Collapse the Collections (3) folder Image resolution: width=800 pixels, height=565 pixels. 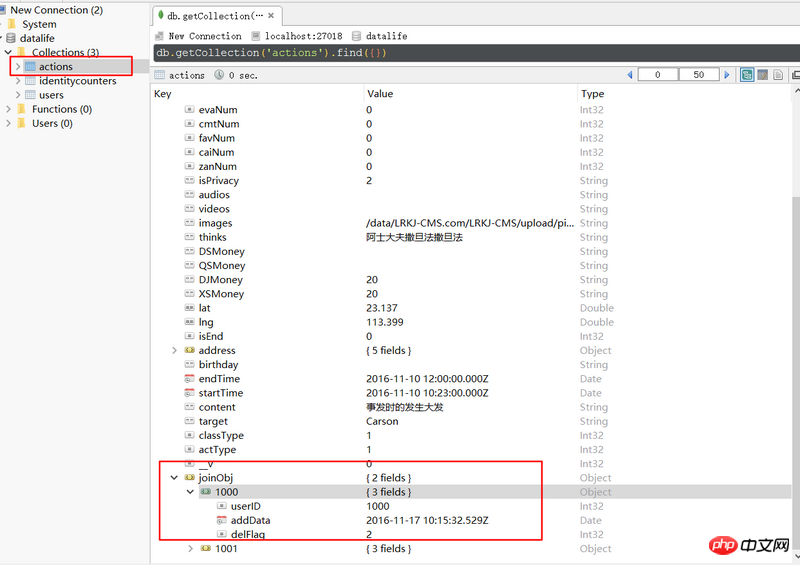9,52
